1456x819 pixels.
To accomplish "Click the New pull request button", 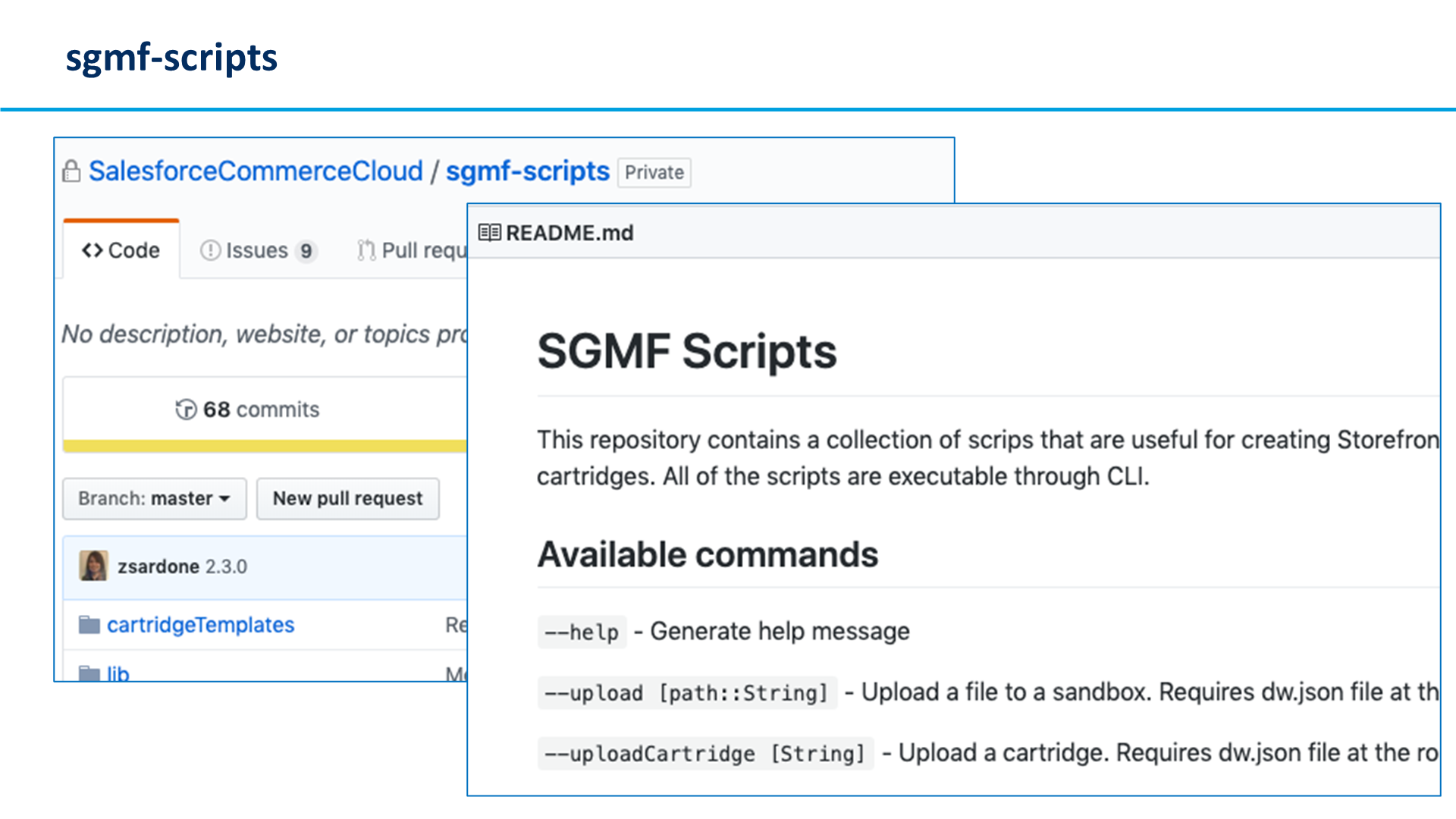I will coord(348,499).
